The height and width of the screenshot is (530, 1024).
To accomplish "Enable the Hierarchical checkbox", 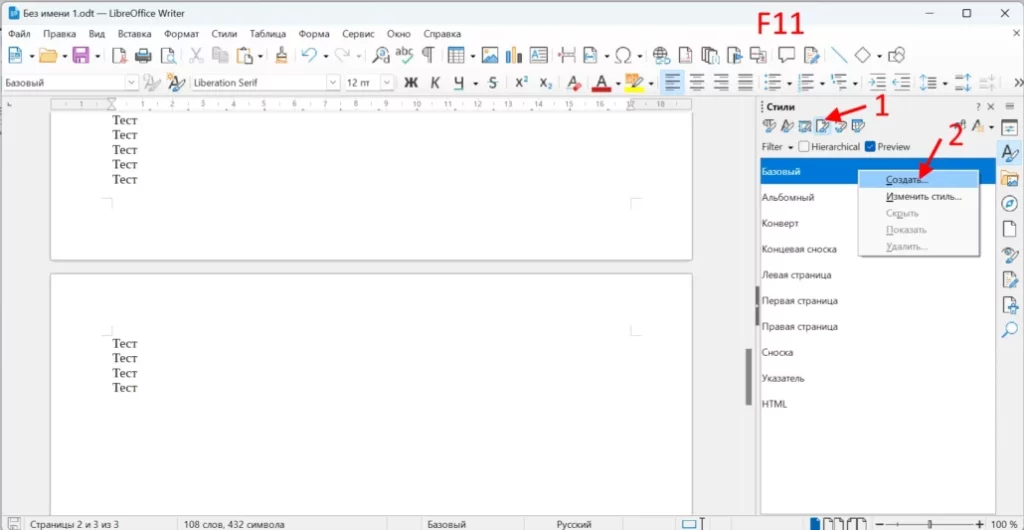I will (804, 147).
